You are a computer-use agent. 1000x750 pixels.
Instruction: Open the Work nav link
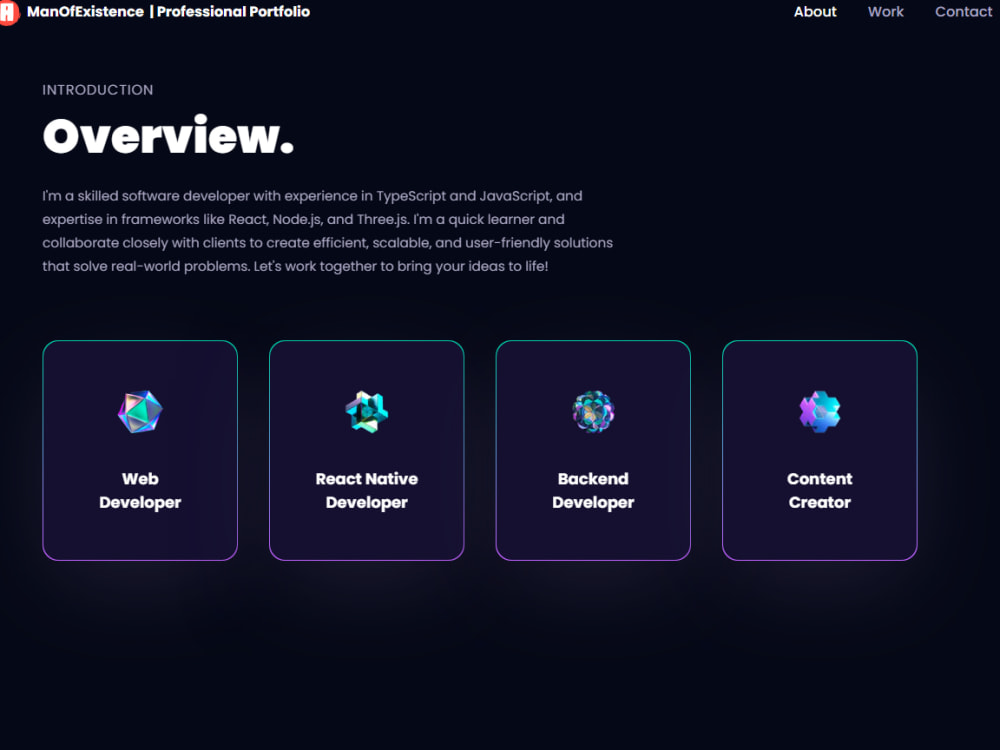[x=885, y=12]
